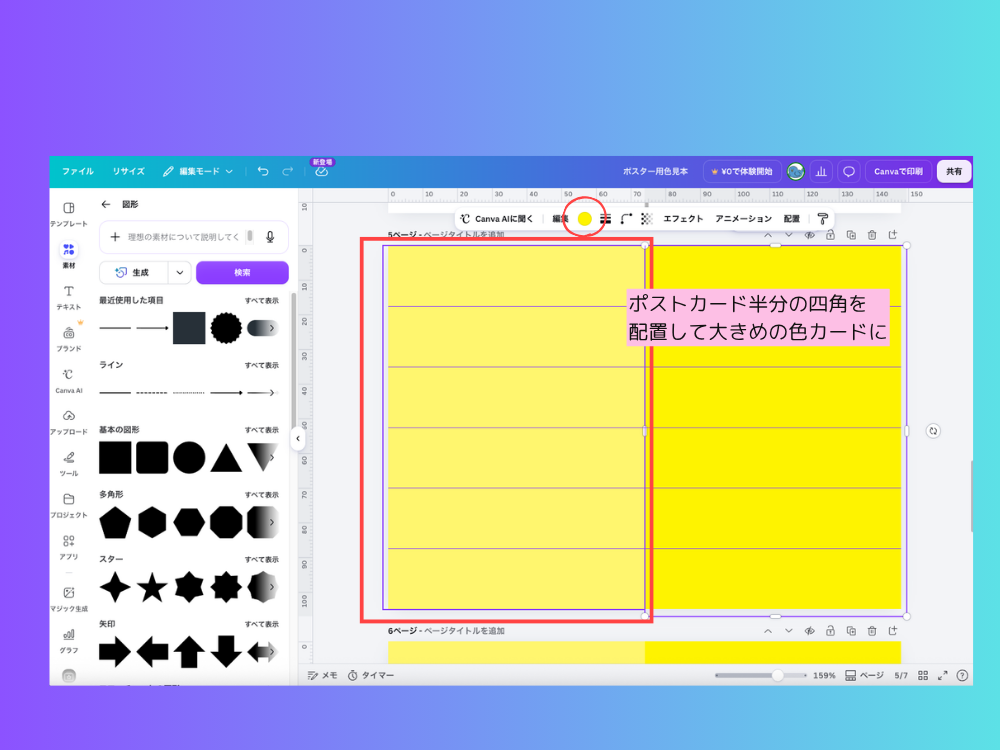Open the テンプレート panel in sidebar

[69, 214]
